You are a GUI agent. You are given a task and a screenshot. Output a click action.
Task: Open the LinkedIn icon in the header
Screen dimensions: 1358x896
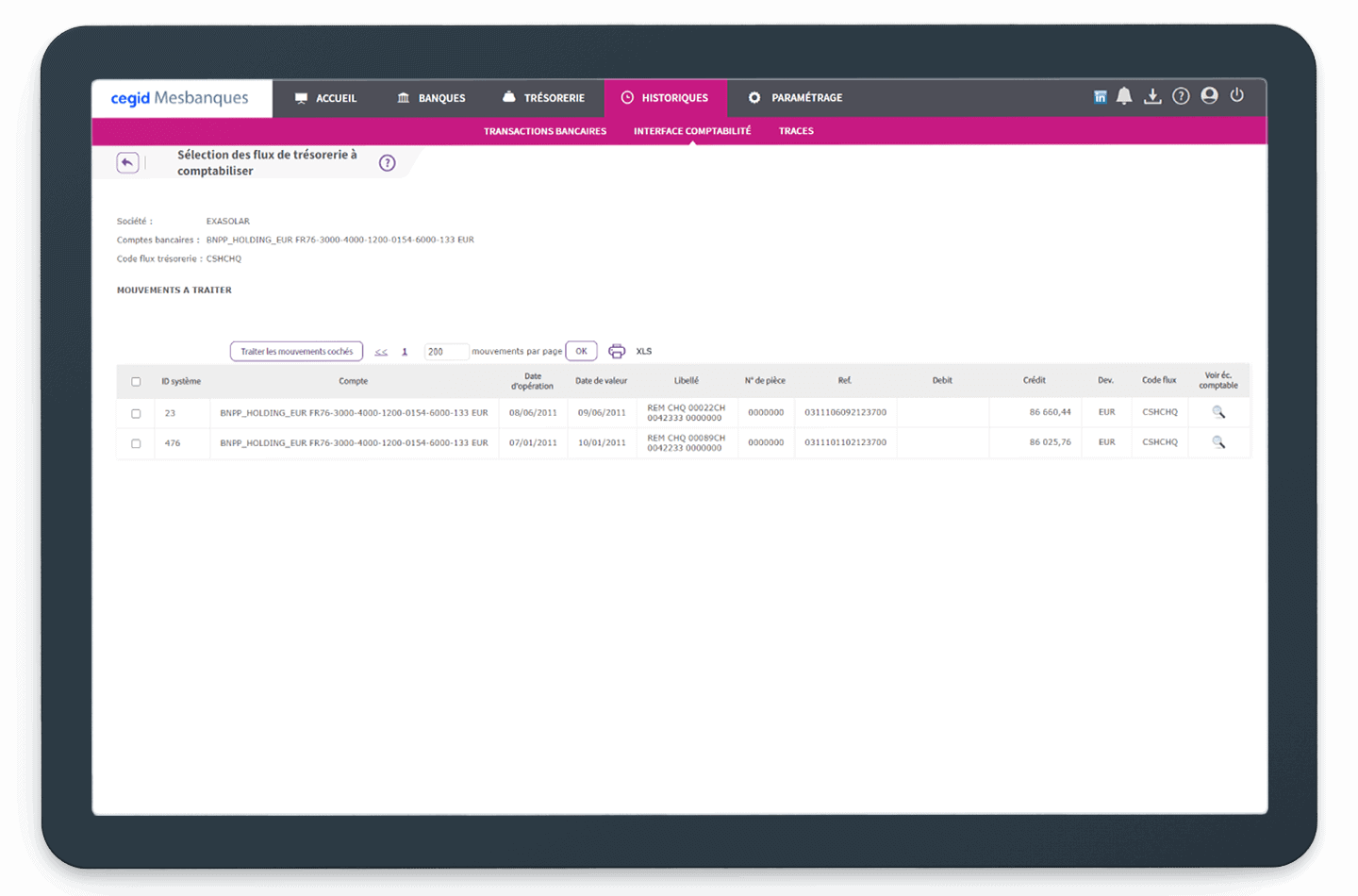pyautogui.click(x=1100, y=97)
